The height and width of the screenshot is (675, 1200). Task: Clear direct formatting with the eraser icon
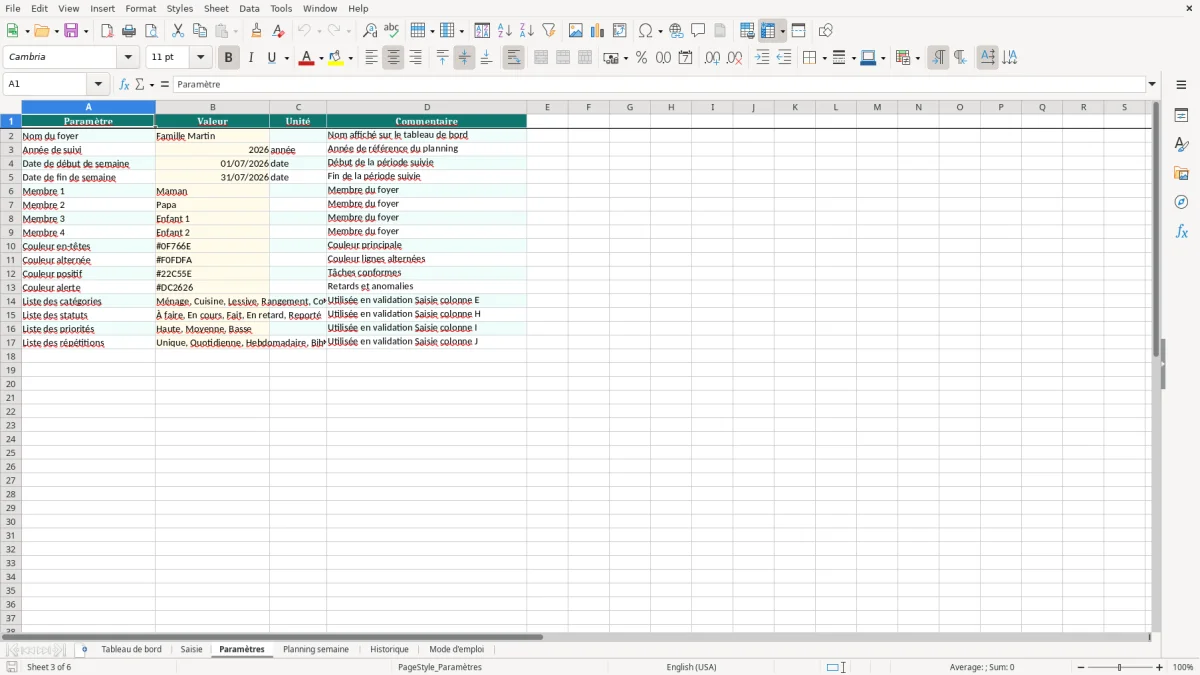click(x=279, y=31)
